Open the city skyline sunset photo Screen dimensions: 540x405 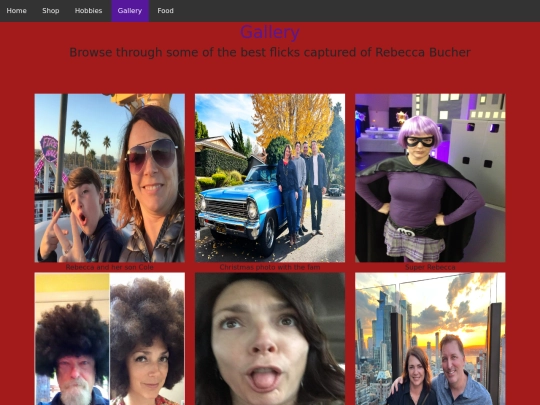[x=430, y=339]
